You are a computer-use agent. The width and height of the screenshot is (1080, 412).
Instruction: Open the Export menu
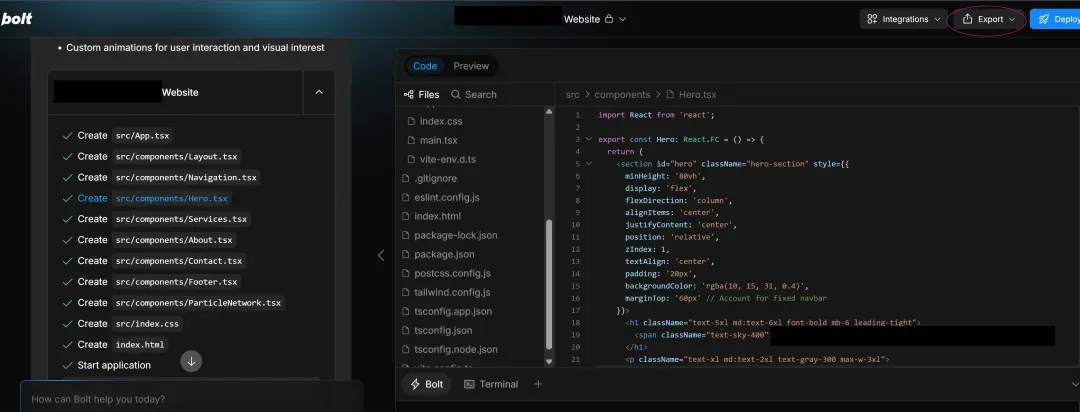(x=988, y=19)
